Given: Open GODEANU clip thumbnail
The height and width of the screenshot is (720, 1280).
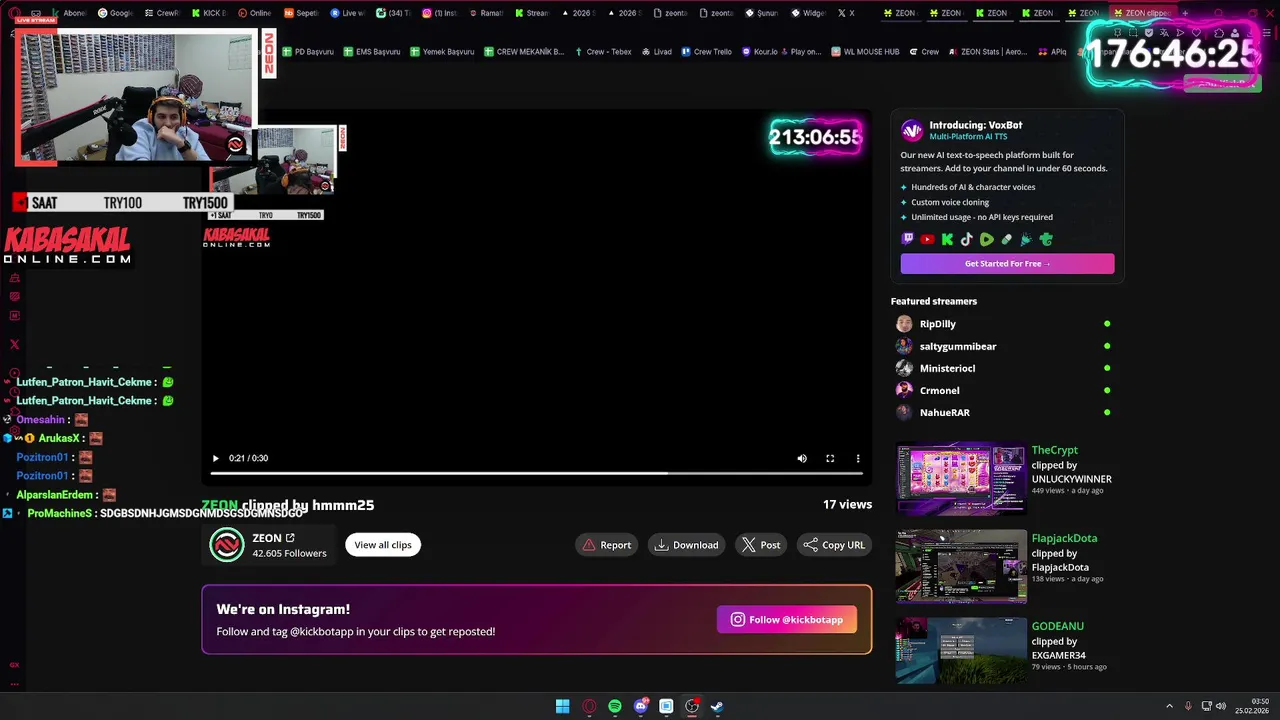Looking at the screenshot, I should 961,651.
